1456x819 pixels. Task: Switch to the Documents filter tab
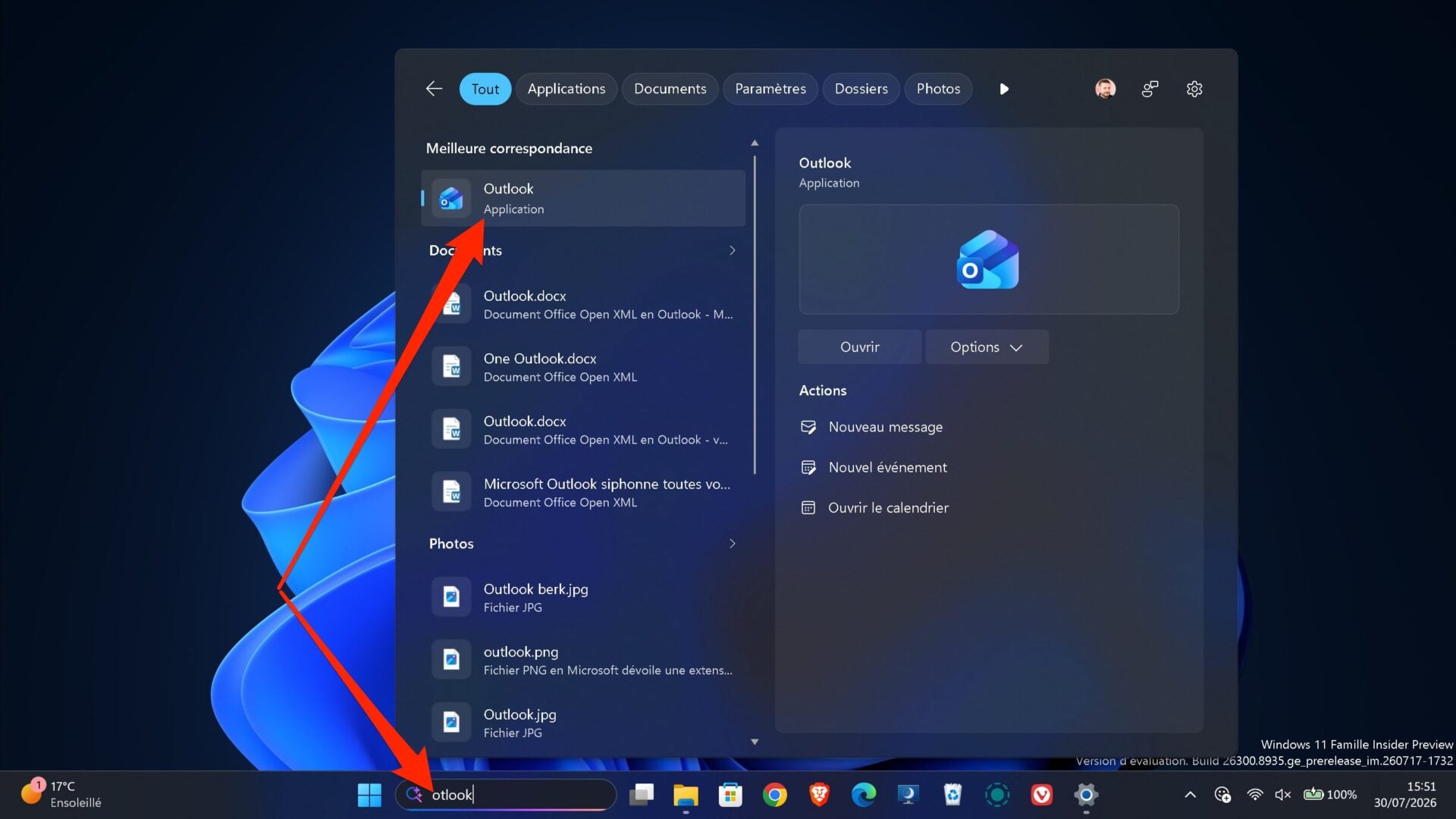(x=670, y=89)
